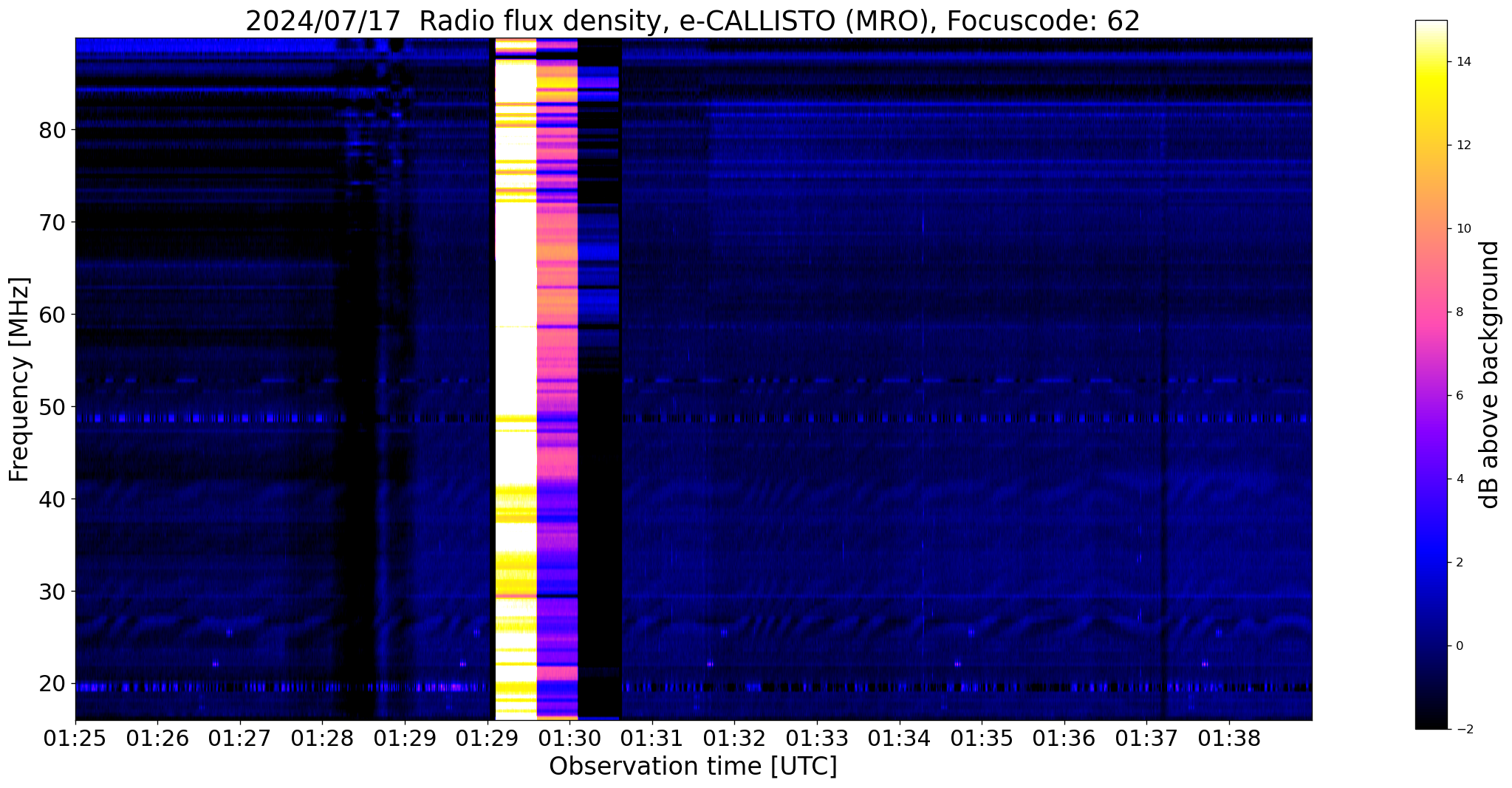1512x788 pixels.
Task: Click the 01:30 time tick label
Action: [x=569, y=738]
